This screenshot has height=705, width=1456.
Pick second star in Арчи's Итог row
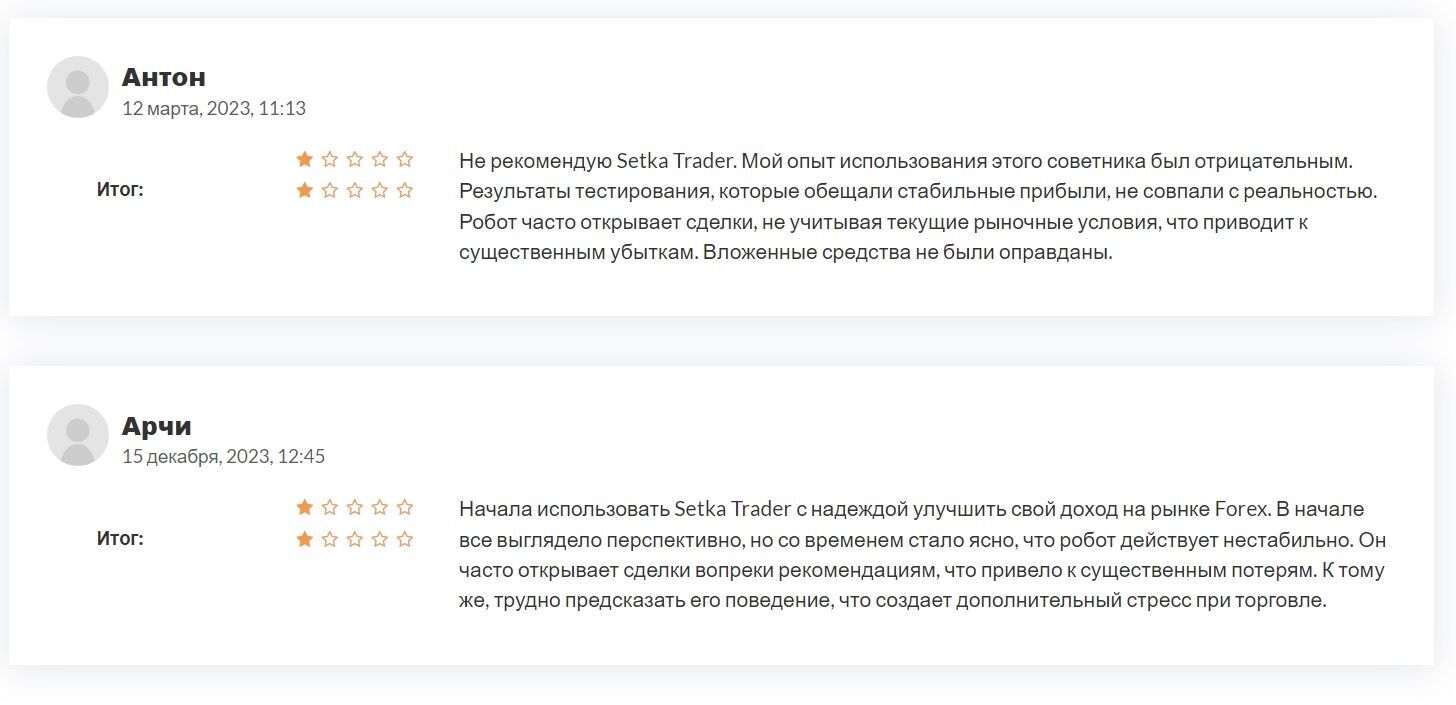pos(330,539)
